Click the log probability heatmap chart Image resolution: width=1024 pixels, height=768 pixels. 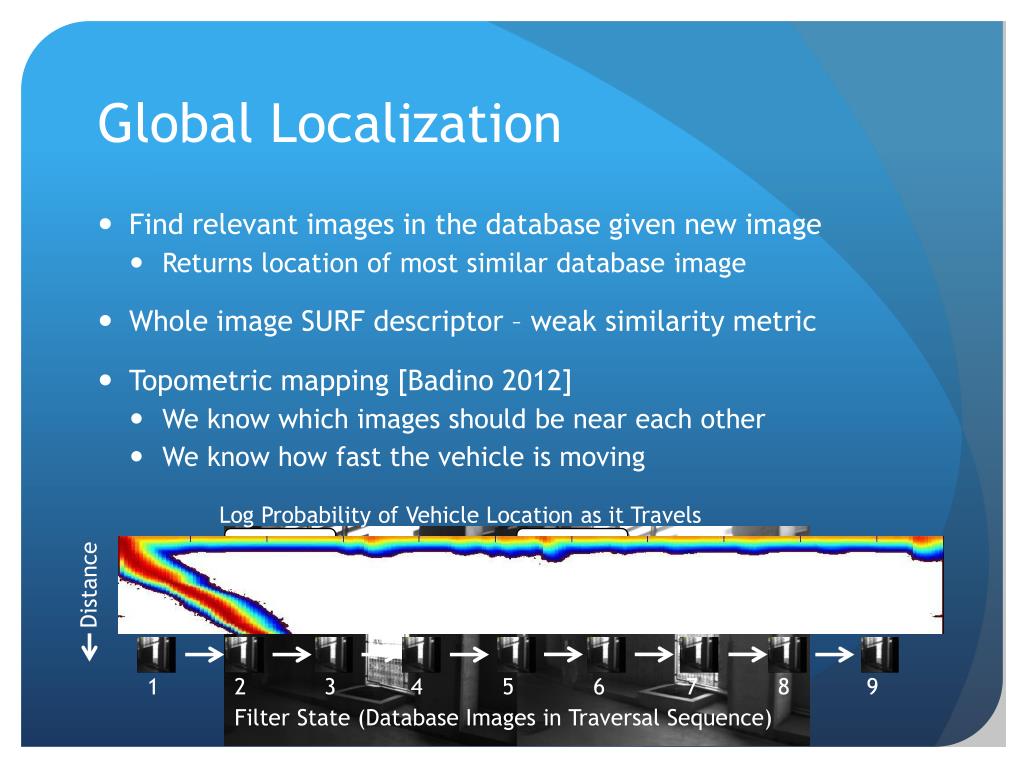(x=530, y=584)
